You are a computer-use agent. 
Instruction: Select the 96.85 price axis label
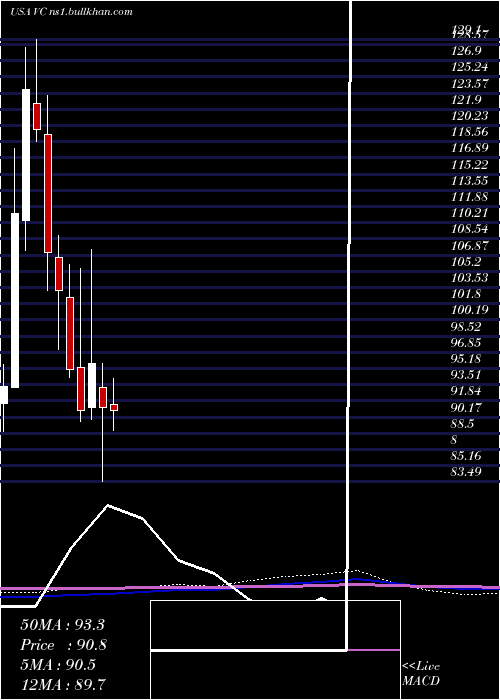tap(467, 342)
